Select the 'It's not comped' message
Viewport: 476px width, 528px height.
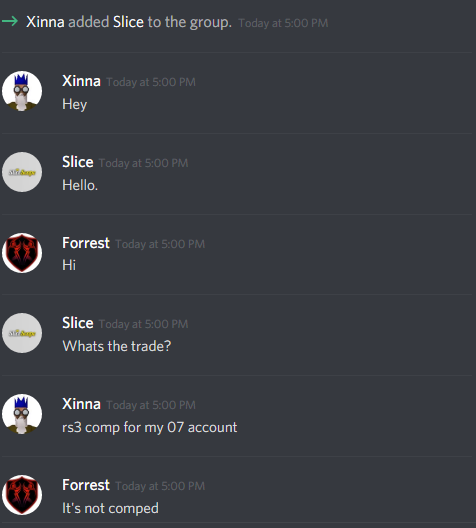[x=110, y=508]
